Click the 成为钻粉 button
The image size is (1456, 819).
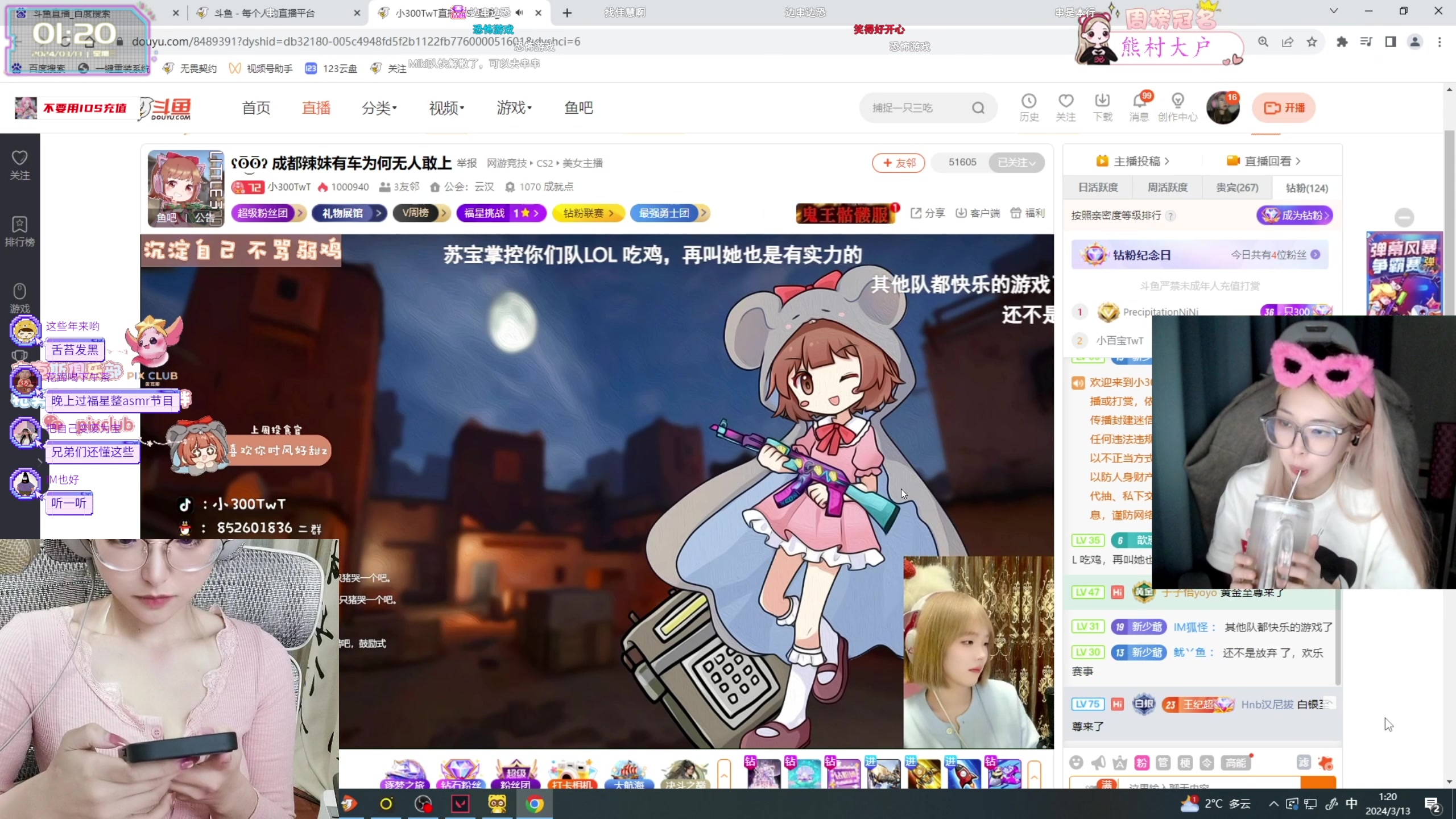pyautogui.click(x=1295, y=216)
